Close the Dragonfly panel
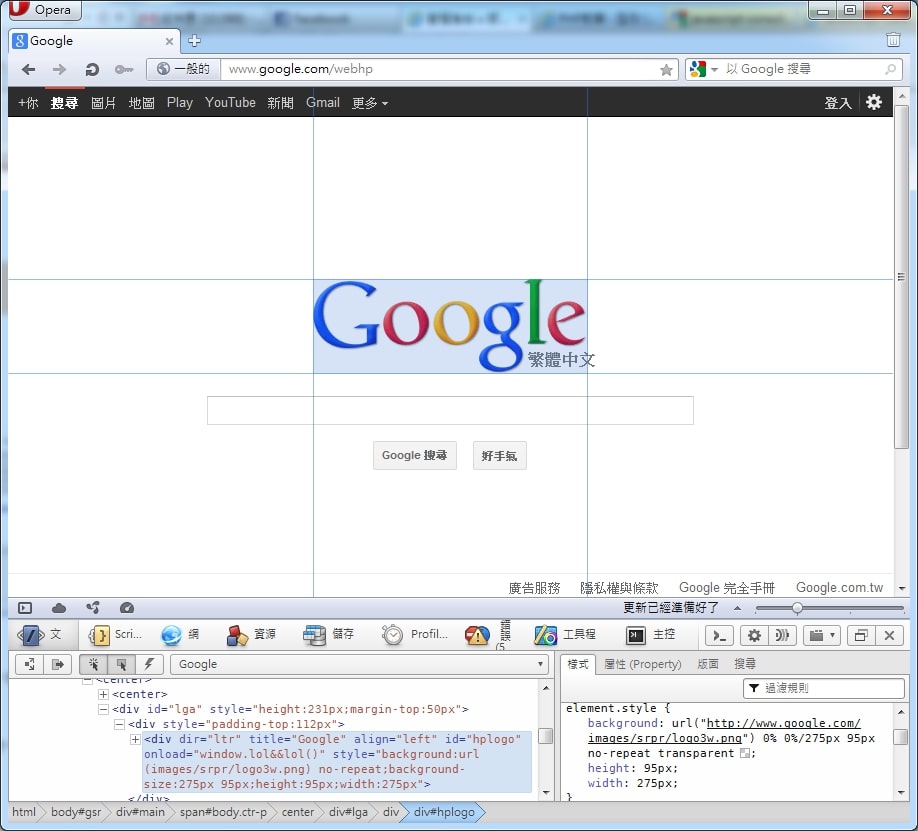Viewport: 918px width, 831px height. point(889,635)
